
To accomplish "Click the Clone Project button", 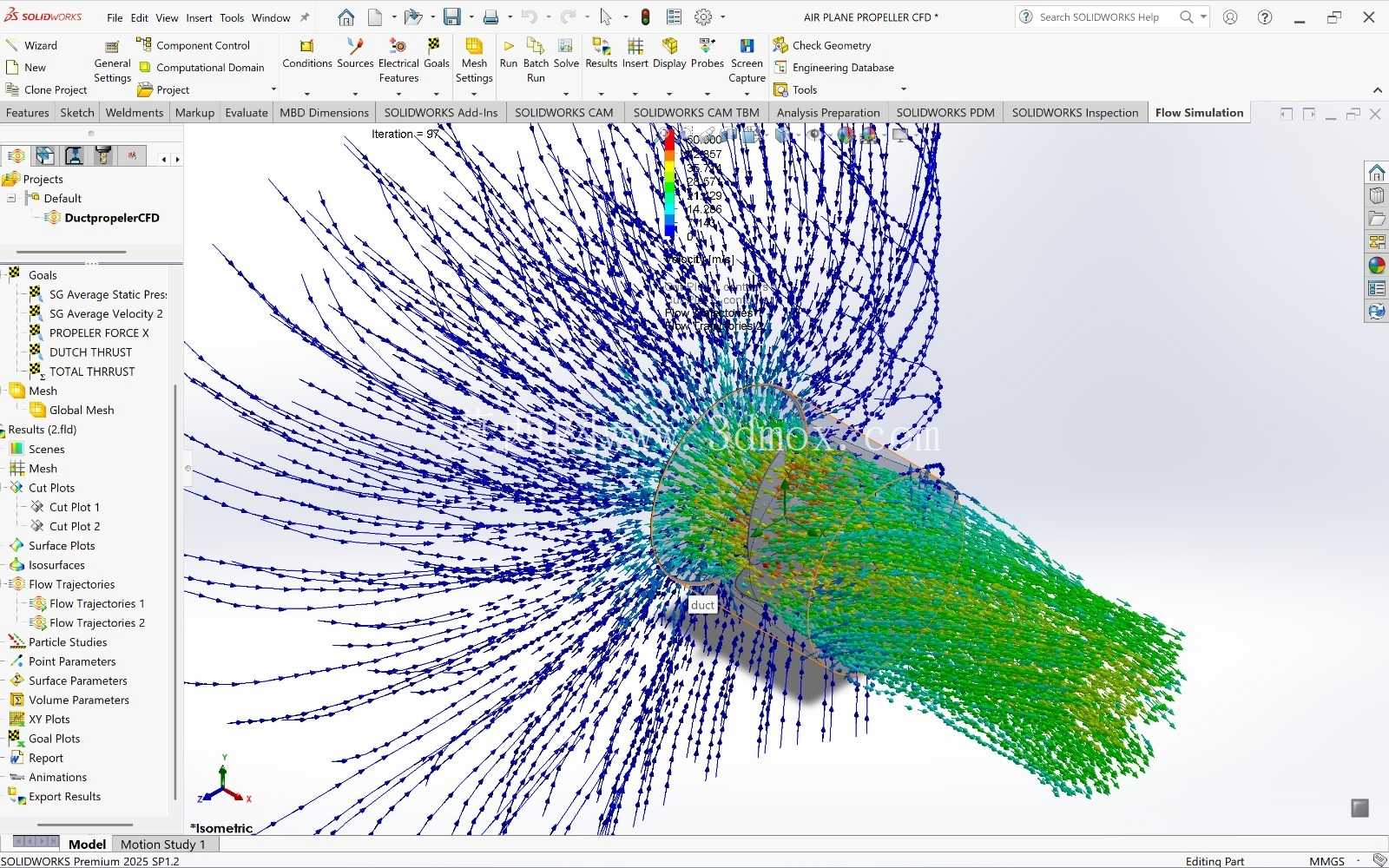I will pyautogui.click(x=46, y=90).
